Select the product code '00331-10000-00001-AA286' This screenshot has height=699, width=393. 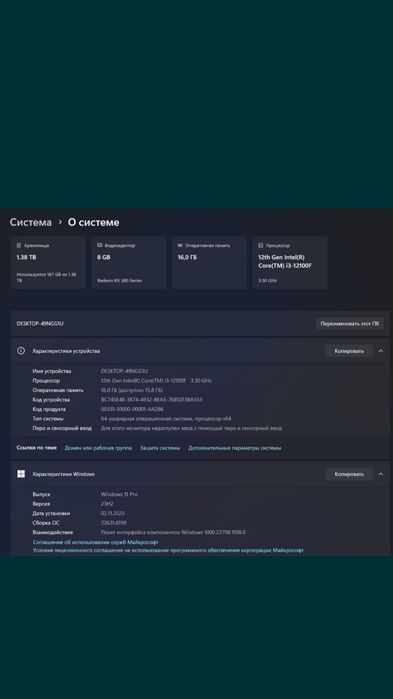[132, 409]
